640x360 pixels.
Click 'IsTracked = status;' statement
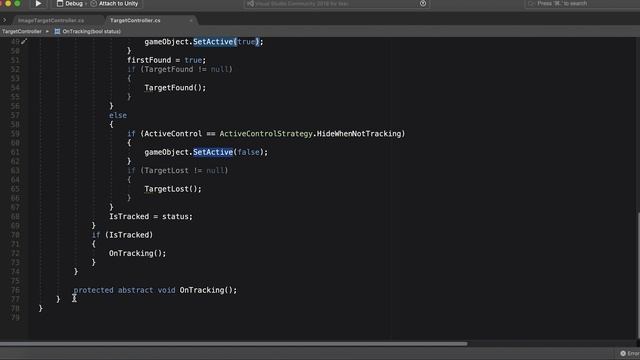click(151, 217)
